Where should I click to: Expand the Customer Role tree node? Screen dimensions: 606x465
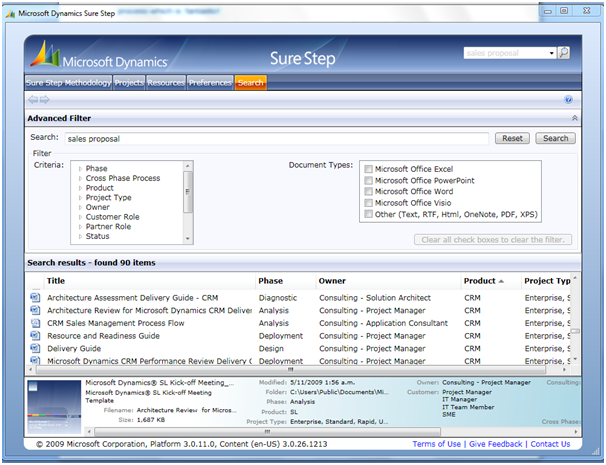tap(79, 216)
